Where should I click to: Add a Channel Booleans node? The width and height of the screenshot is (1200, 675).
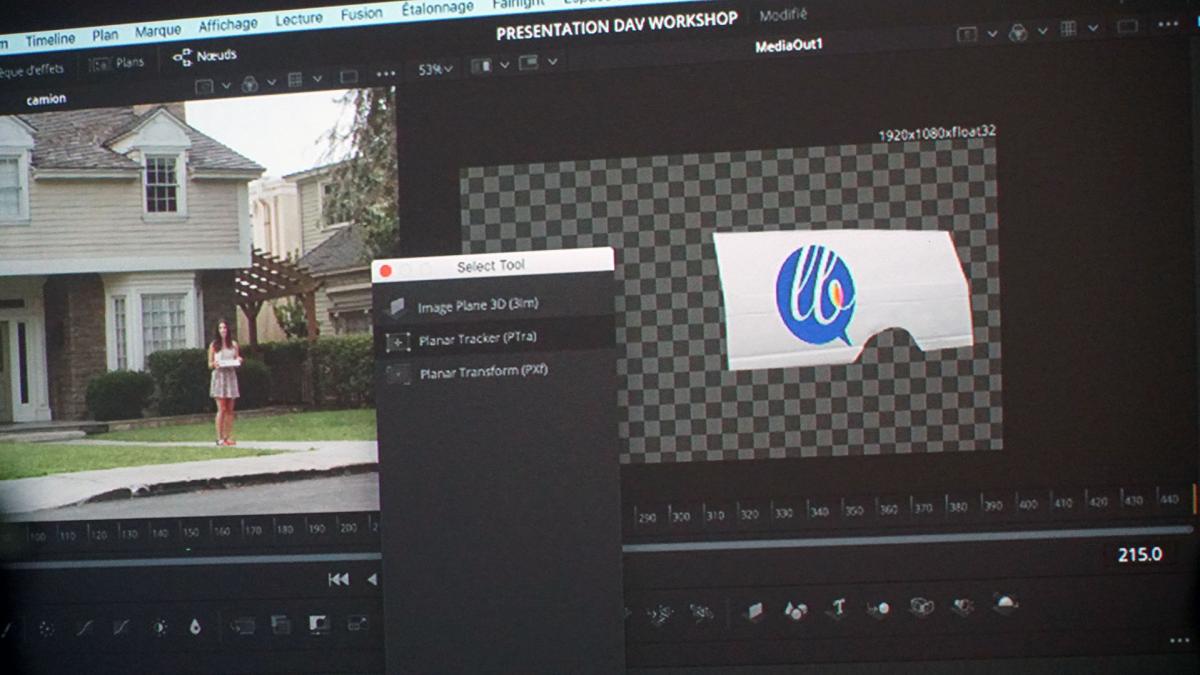[x=281, y=625]
